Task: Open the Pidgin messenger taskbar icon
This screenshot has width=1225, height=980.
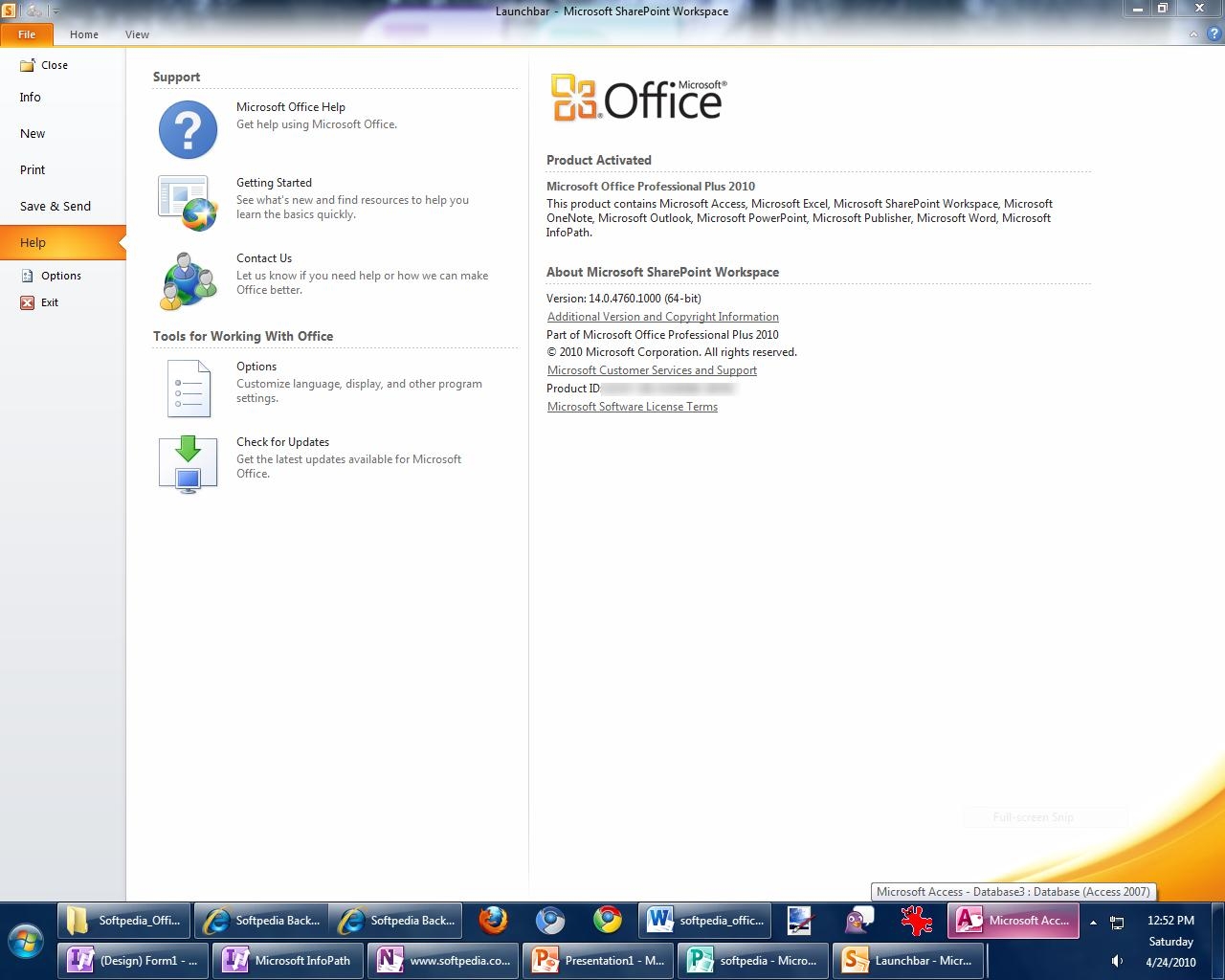Action: click(858, 921)
